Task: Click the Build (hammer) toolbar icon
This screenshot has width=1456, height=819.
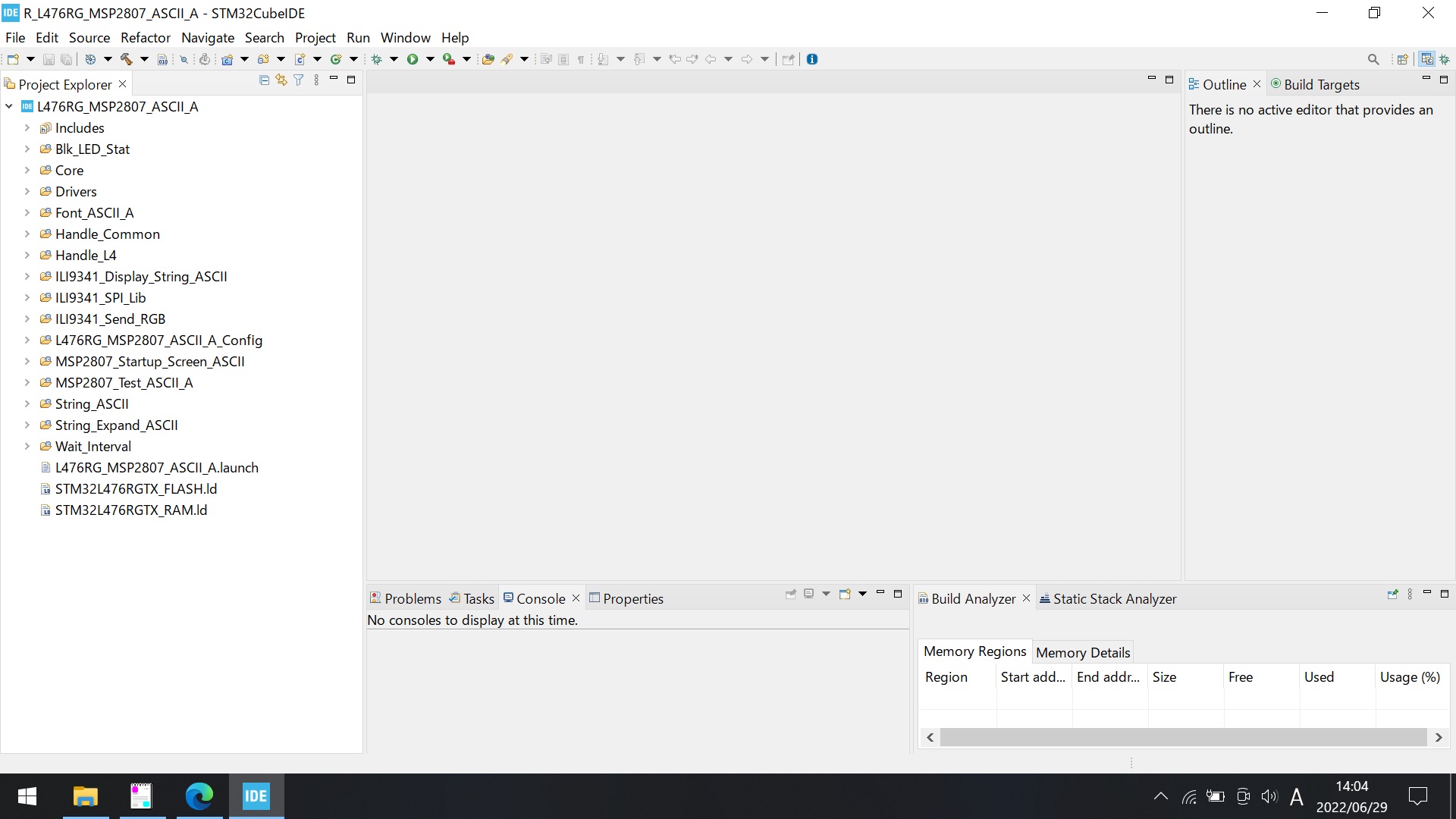Action: (126, 59)
